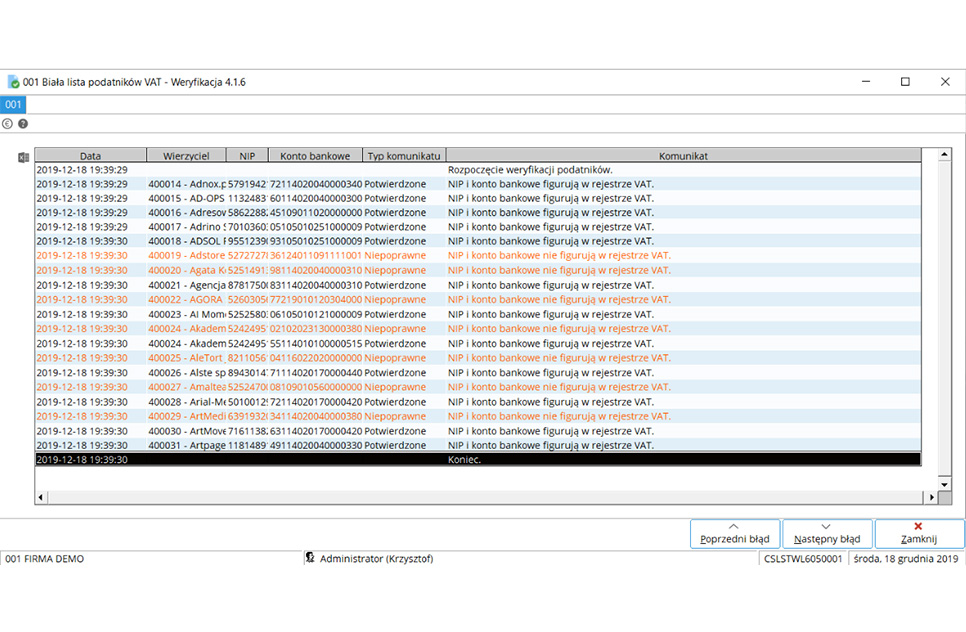Click the administrator user icon in status bar
The height and width of the screenshot is (632, 966).
(310, 559)
